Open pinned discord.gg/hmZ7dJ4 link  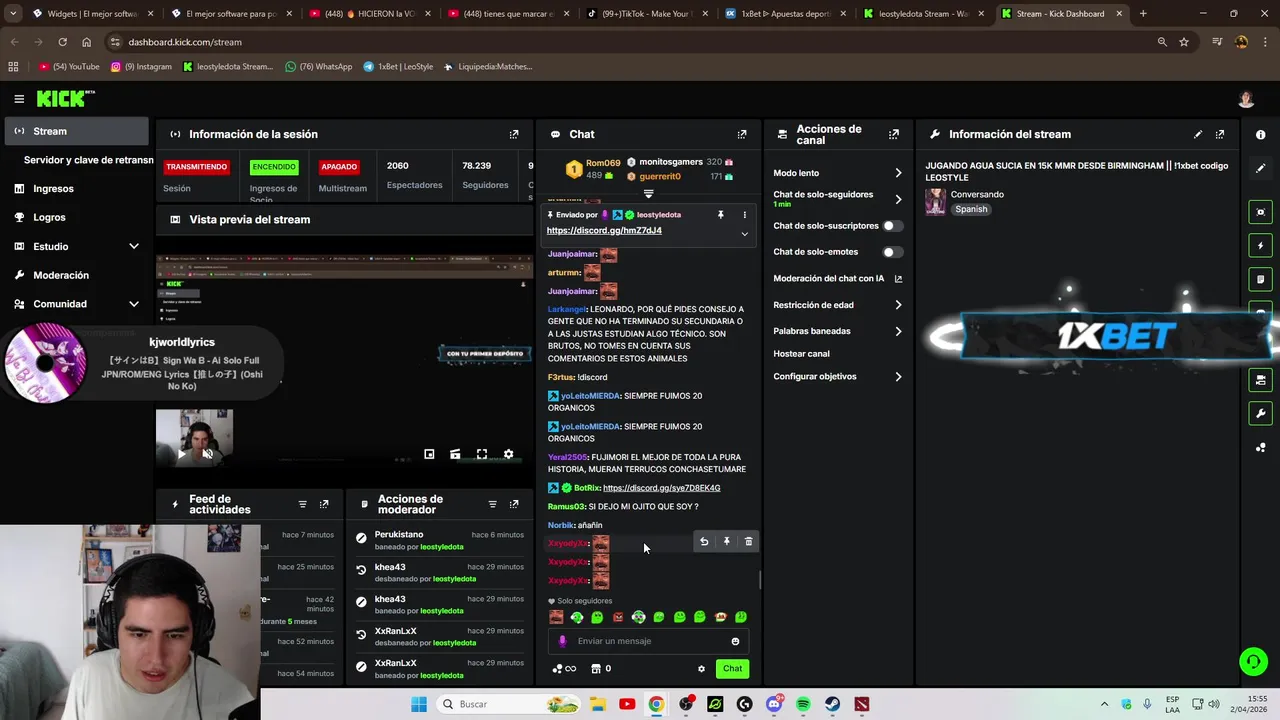(604, 231)
